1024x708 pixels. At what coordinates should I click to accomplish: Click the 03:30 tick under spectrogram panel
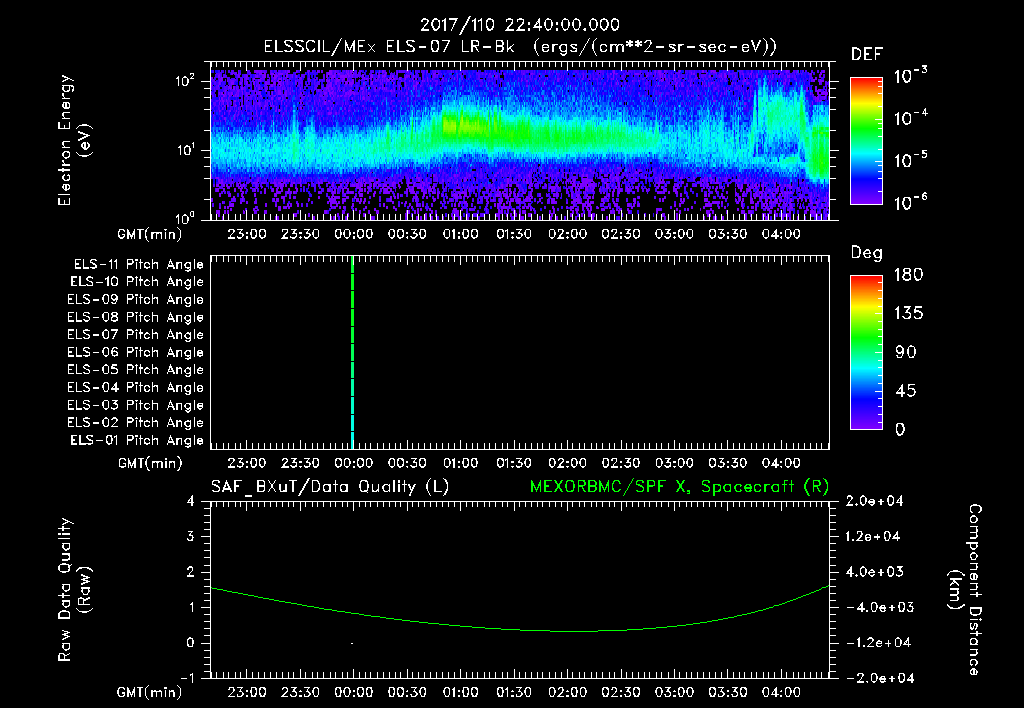click(x=728, y=234)
